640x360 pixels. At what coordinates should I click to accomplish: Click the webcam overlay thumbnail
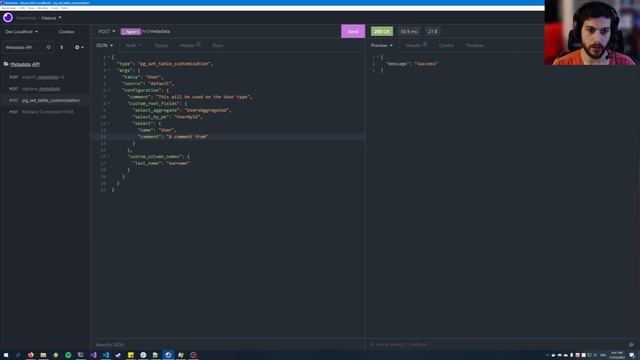point(592,32)
